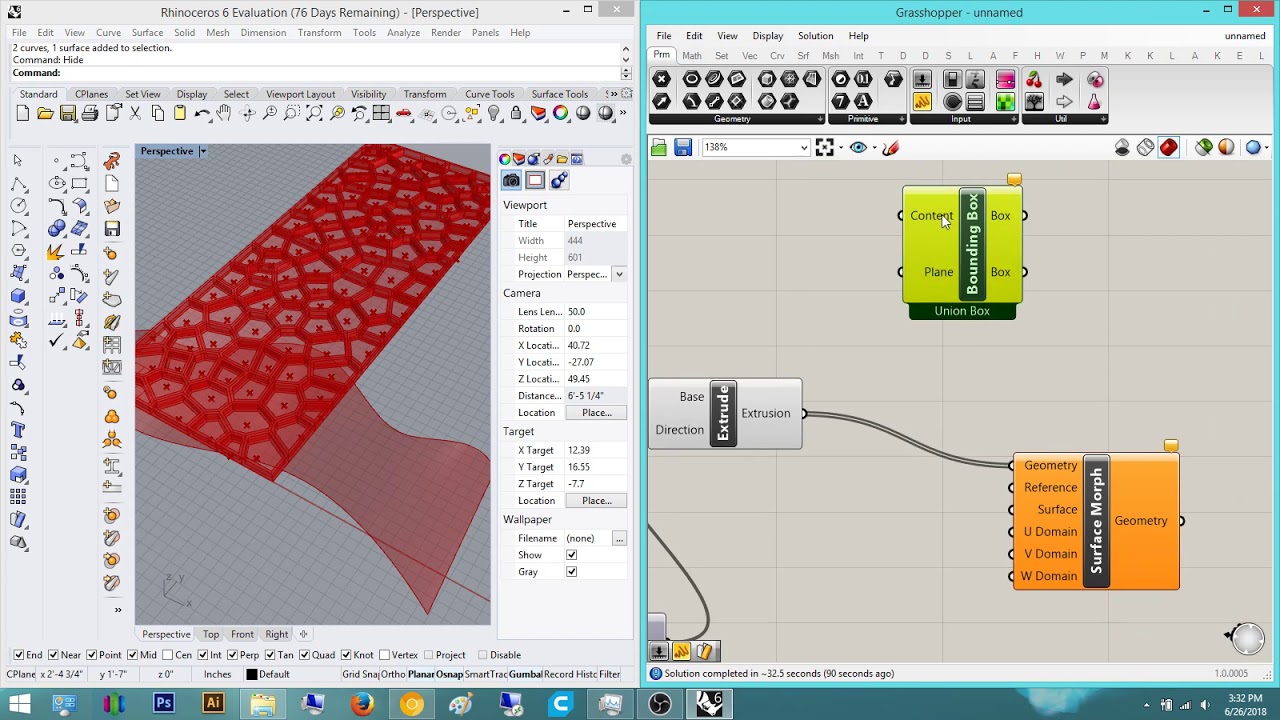Open the Solution menu in Grasshopper
This screenshot has width=1280, height=720.
point(815,36)
